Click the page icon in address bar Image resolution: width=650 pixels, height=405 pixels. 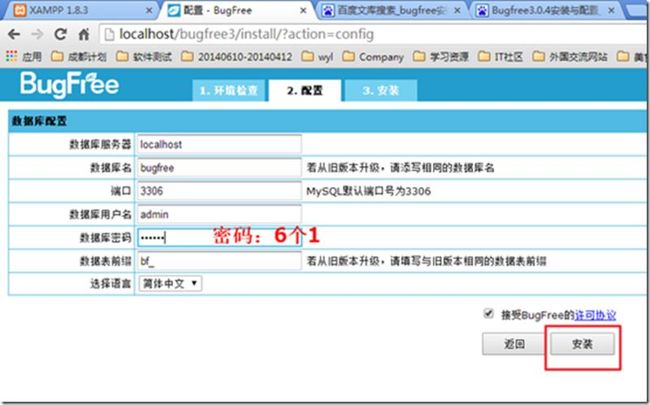pyautogui.click(x=109, y=34)
